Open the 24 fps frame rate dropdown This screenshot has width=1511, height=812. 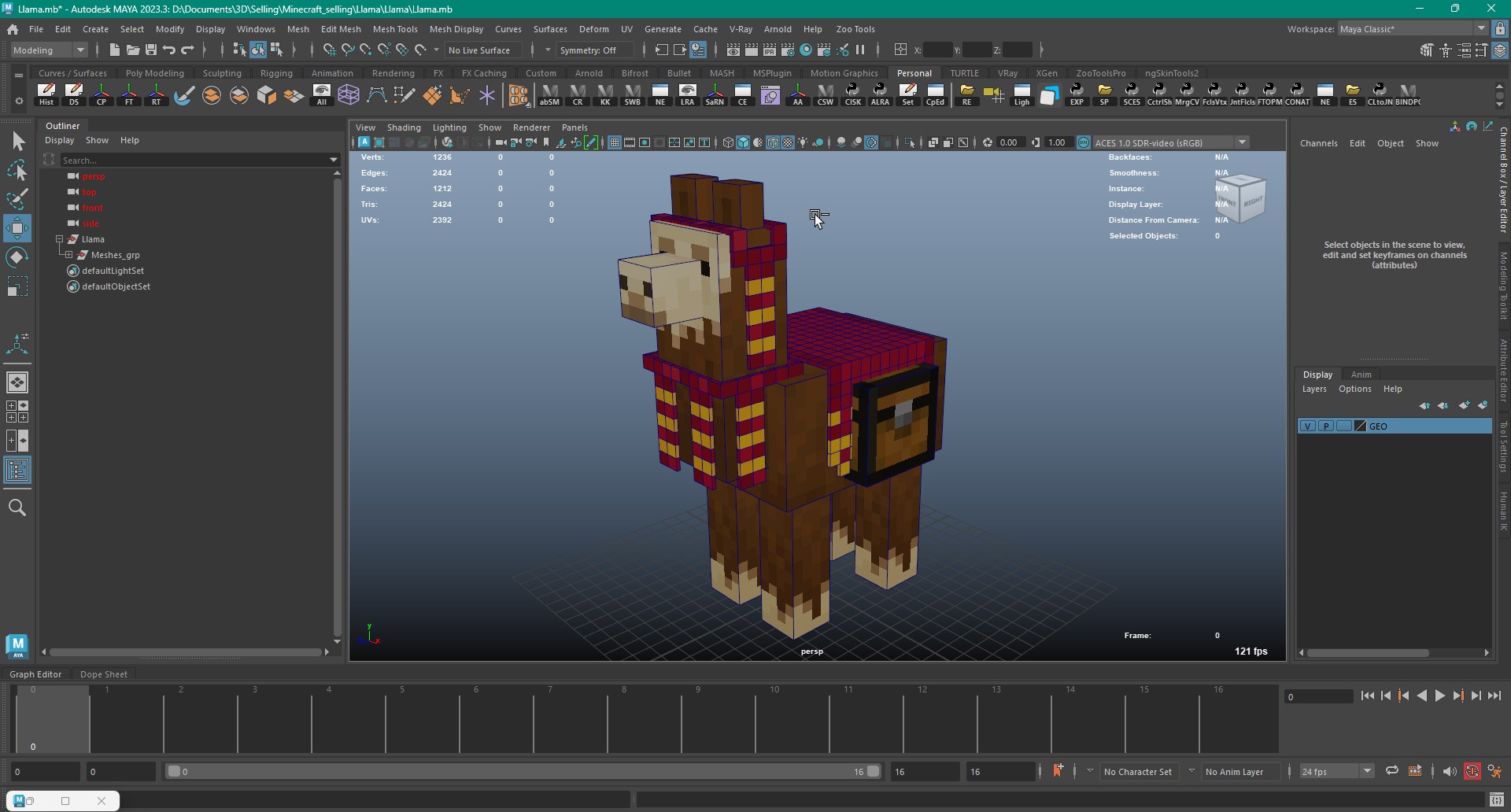tap(1336, 771)
